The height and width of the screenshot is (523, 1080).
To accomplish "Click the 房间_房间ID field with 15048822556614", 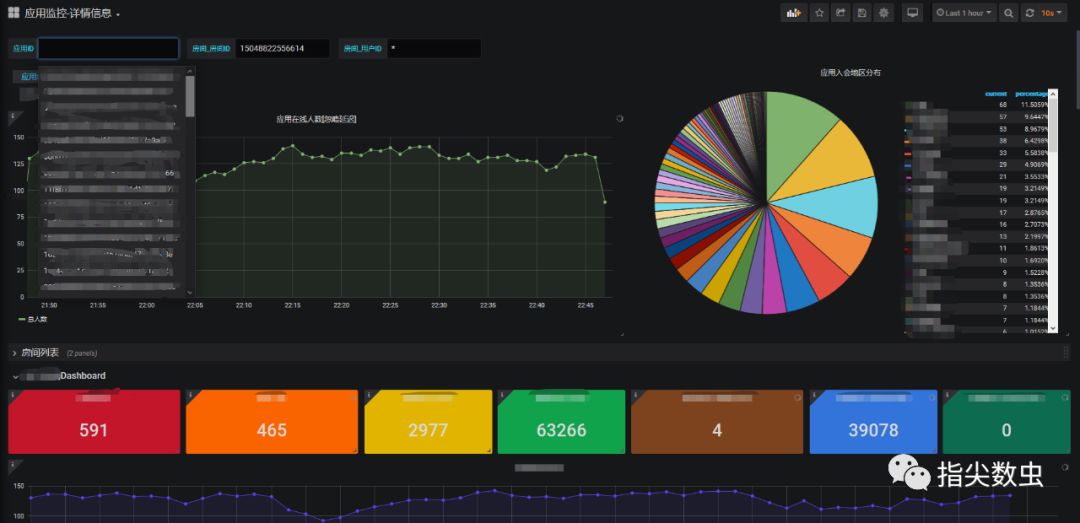I will [x=282, y=48].
